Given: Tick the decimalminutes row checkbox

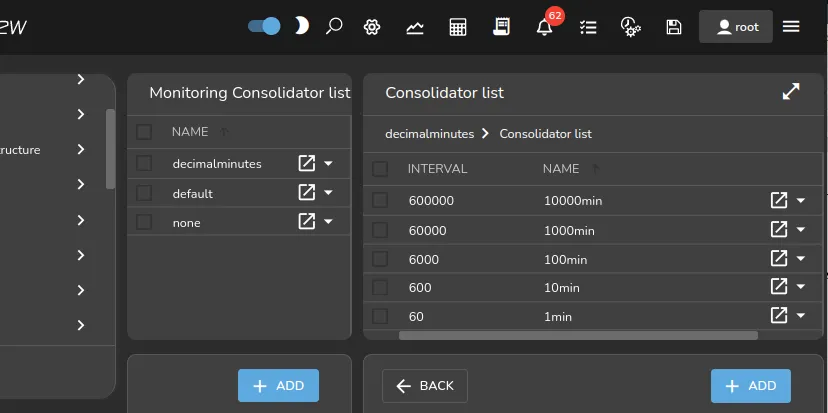Looking at the screenshot, I should (x=144, y=164).
